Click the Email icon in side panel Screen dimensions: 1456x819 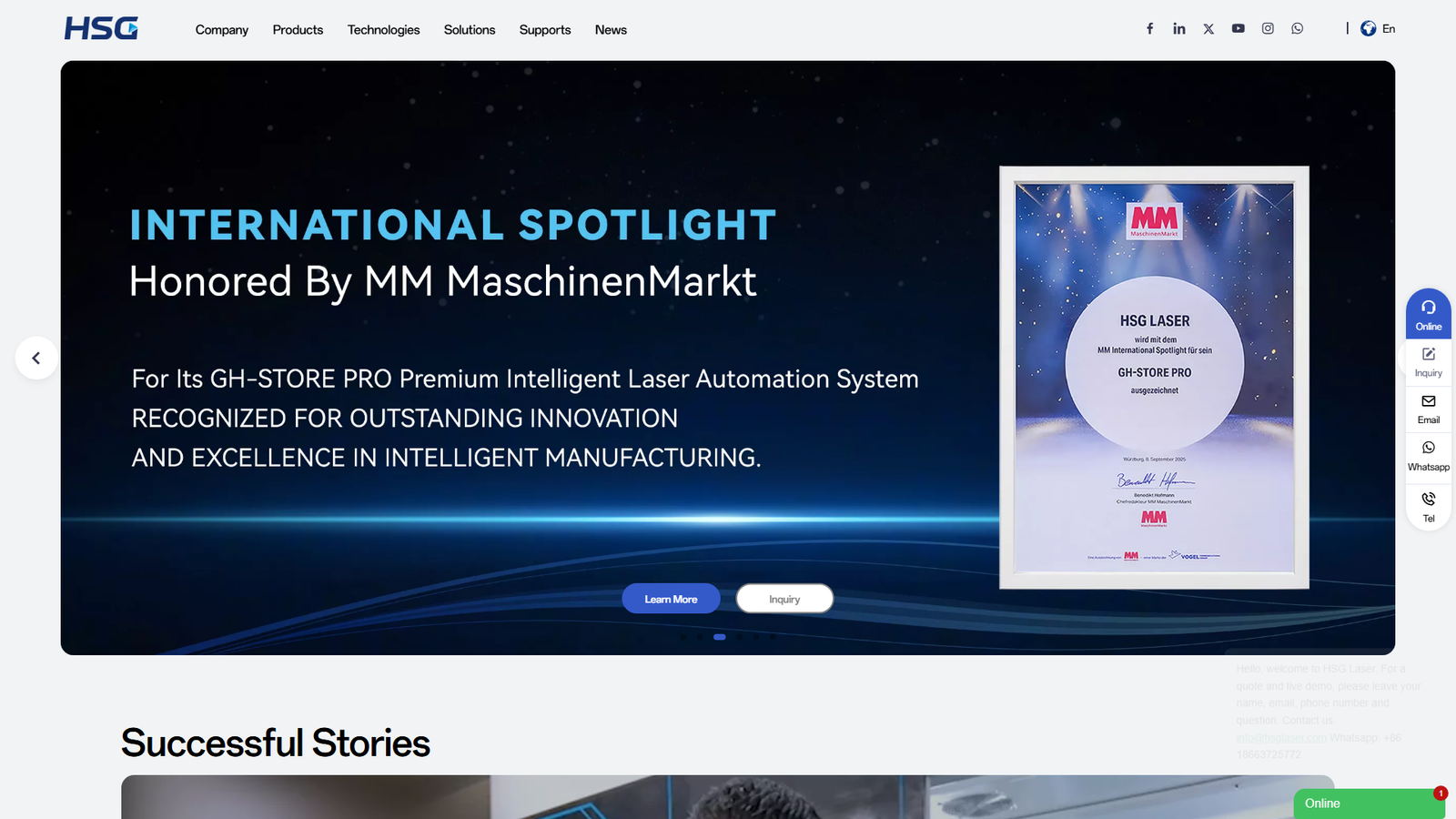tap(1428, 408)
